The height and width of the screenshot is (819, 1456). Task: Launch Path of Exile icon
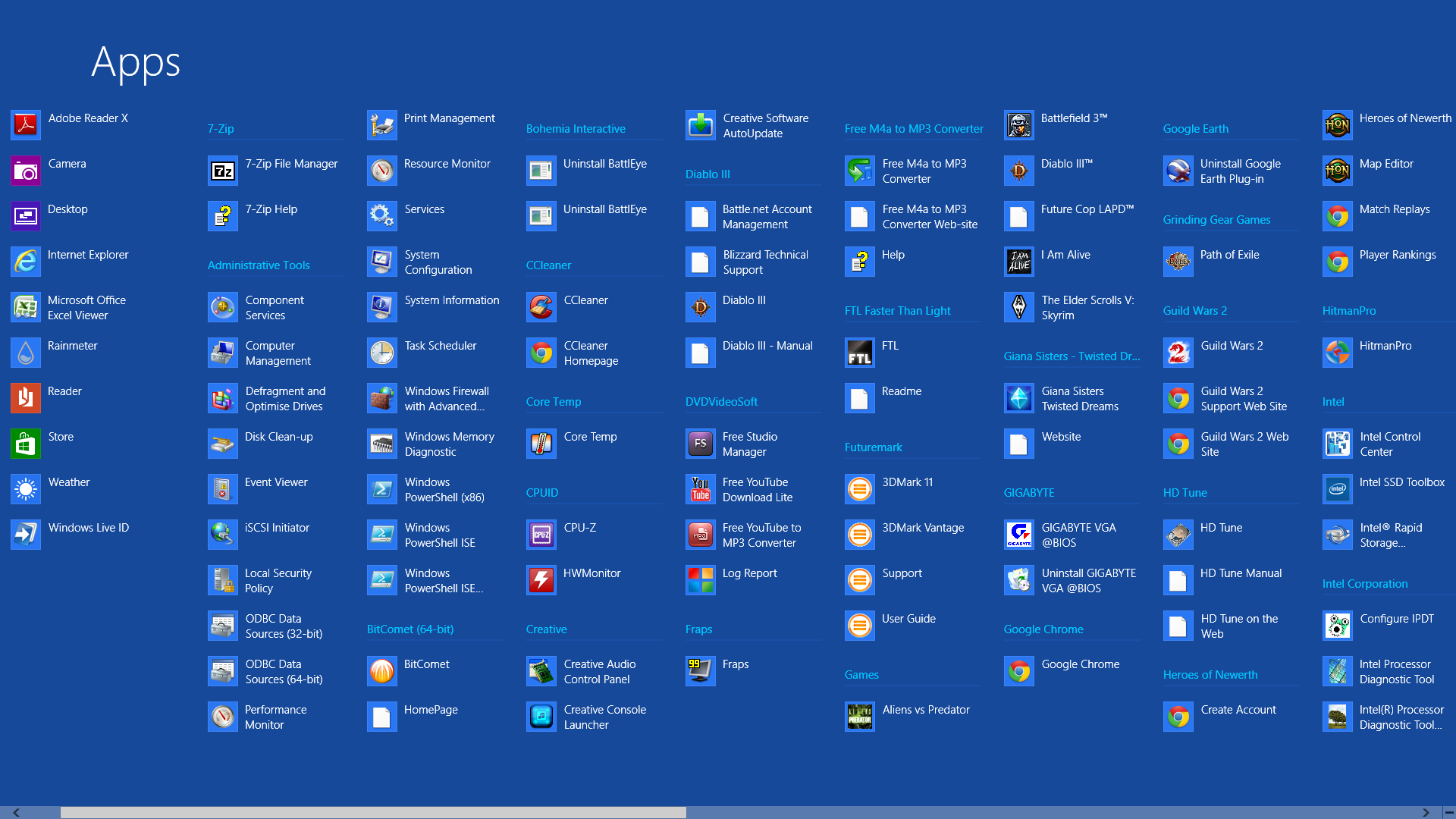click(1178, 262)
